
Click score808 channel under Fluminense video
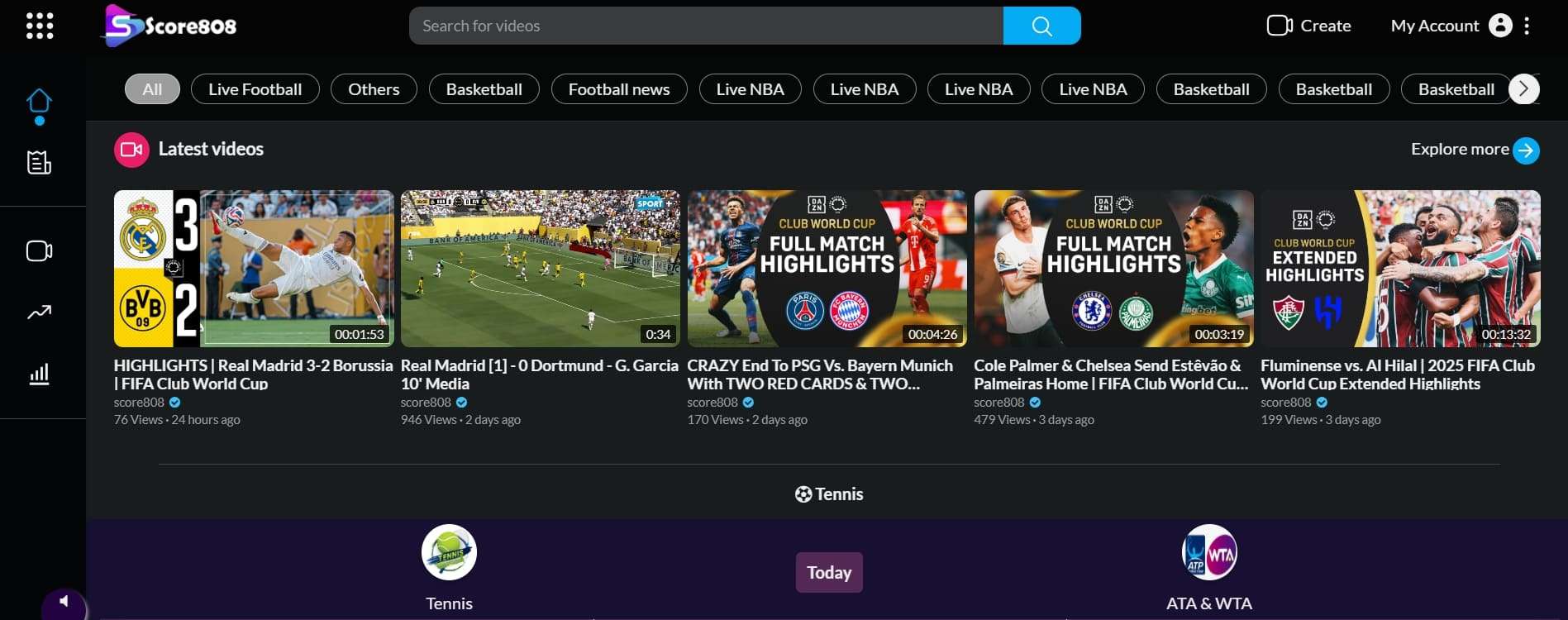[1286, 403]
